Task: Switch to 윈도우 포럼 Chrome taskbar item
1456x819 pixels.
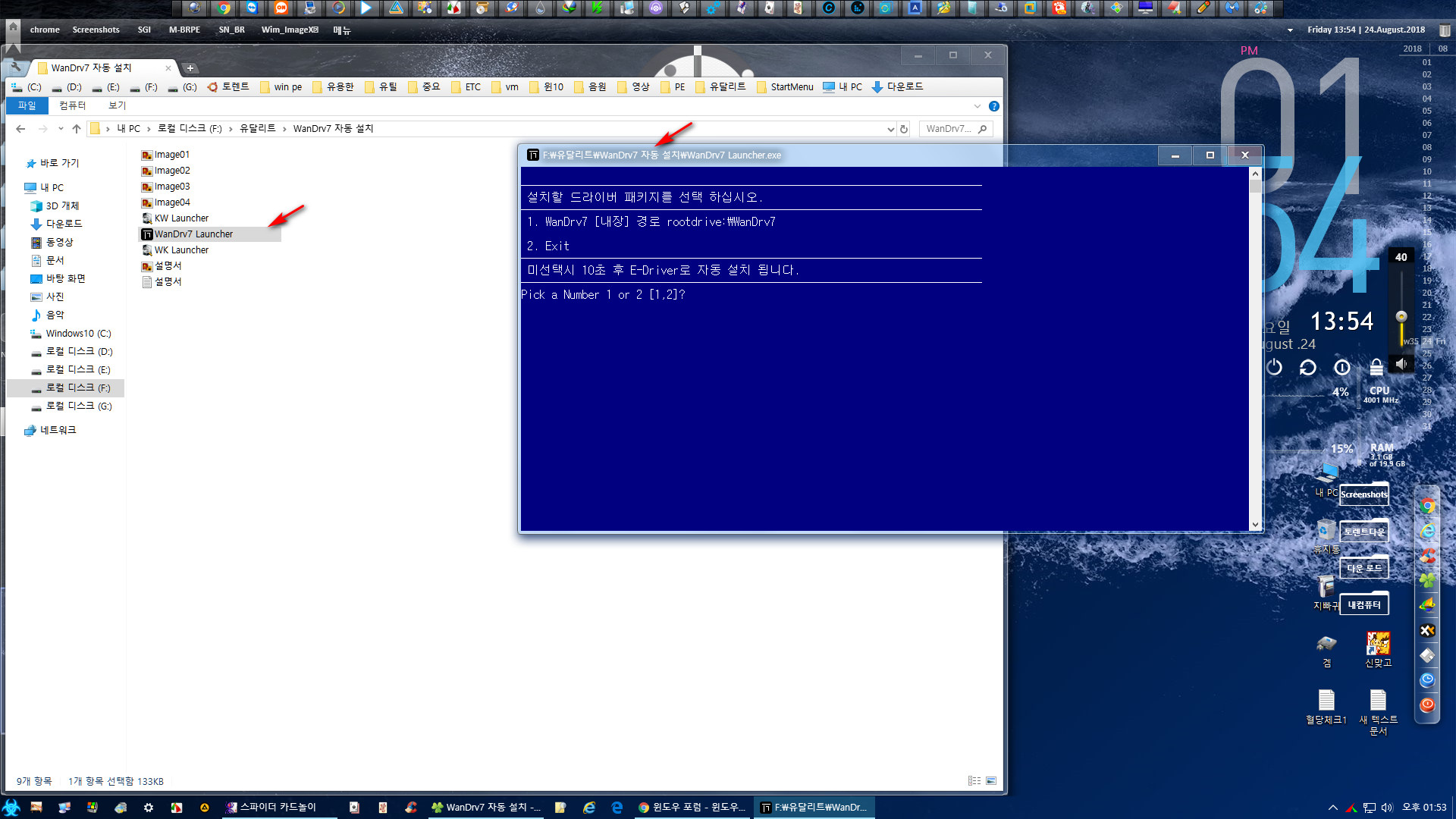Action: pyautogui.click(x=692, y=808)
